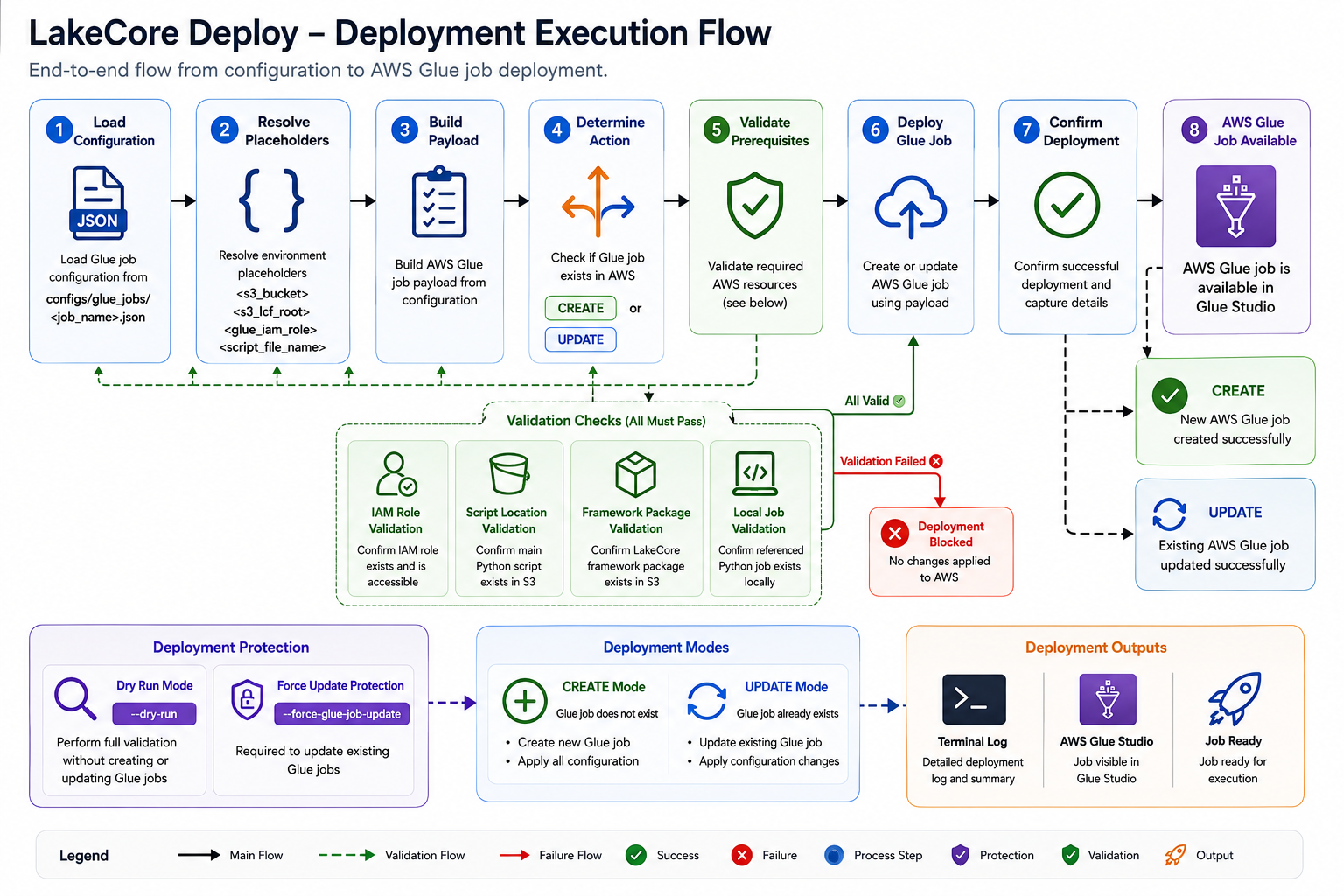Click the Deployment Outputs heading

[x=1096, y=647]
